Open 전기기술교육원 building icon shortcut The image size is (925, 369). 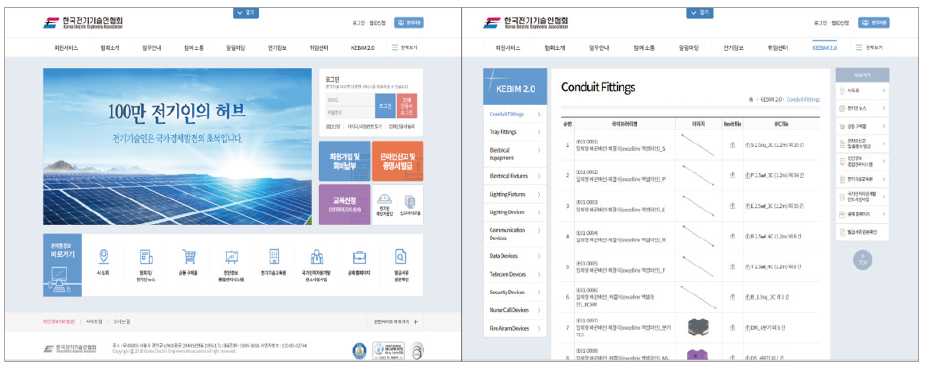pos(274,256)
